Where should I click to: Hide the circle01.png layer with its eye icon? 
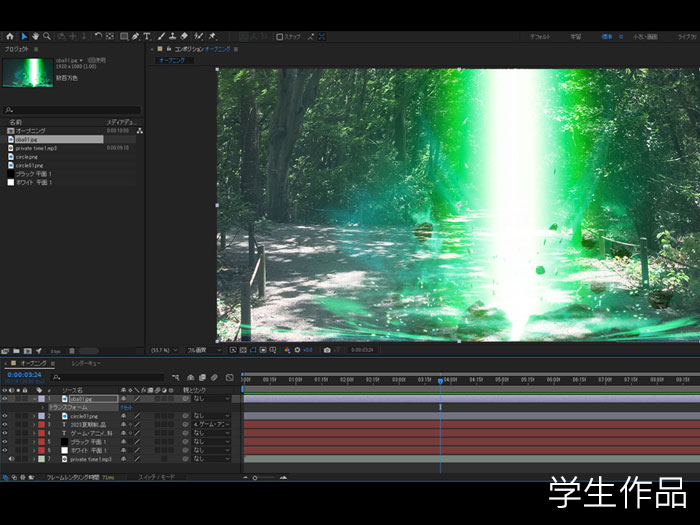pyautogui.click(x=5, y=415)
